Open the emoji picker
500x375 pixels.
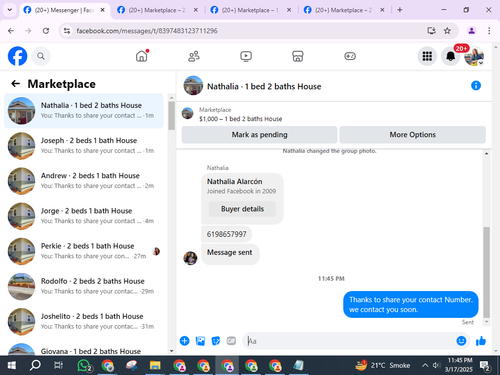point(461,341)
